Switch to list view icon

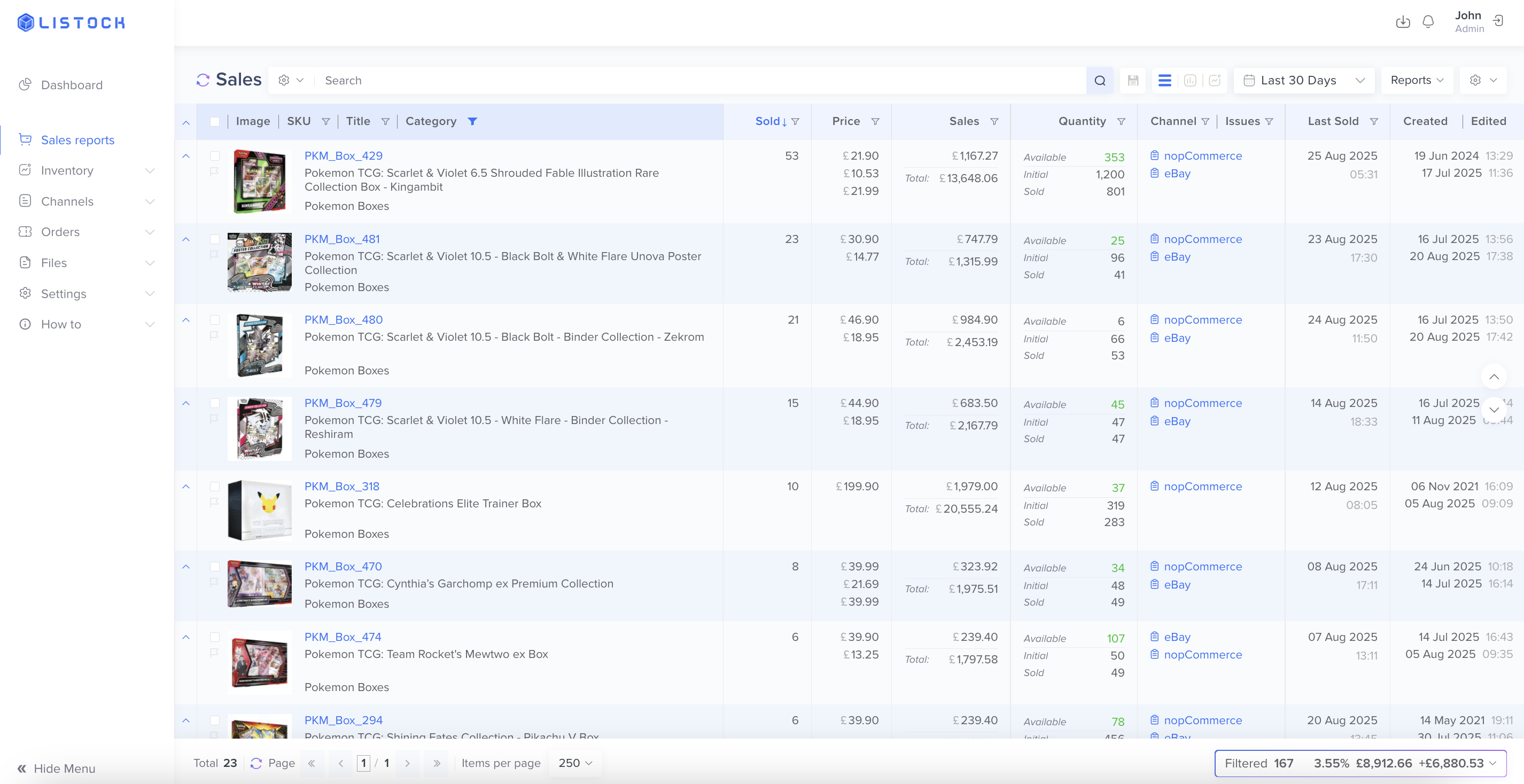coord(1164,81)
